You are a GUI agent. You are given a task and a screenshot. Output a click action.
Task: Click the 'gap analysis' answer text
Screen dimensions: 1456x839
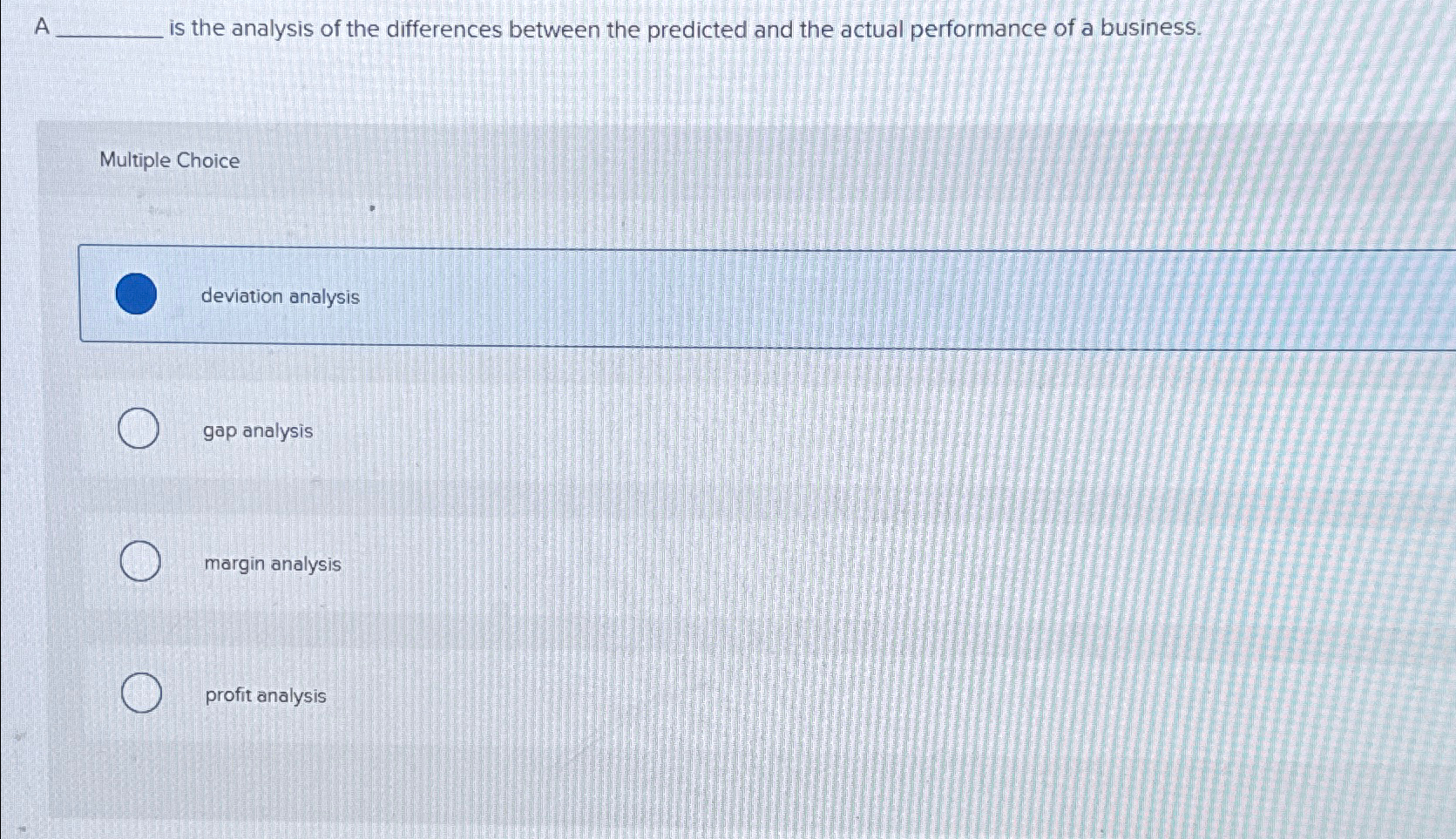[258, 430]
